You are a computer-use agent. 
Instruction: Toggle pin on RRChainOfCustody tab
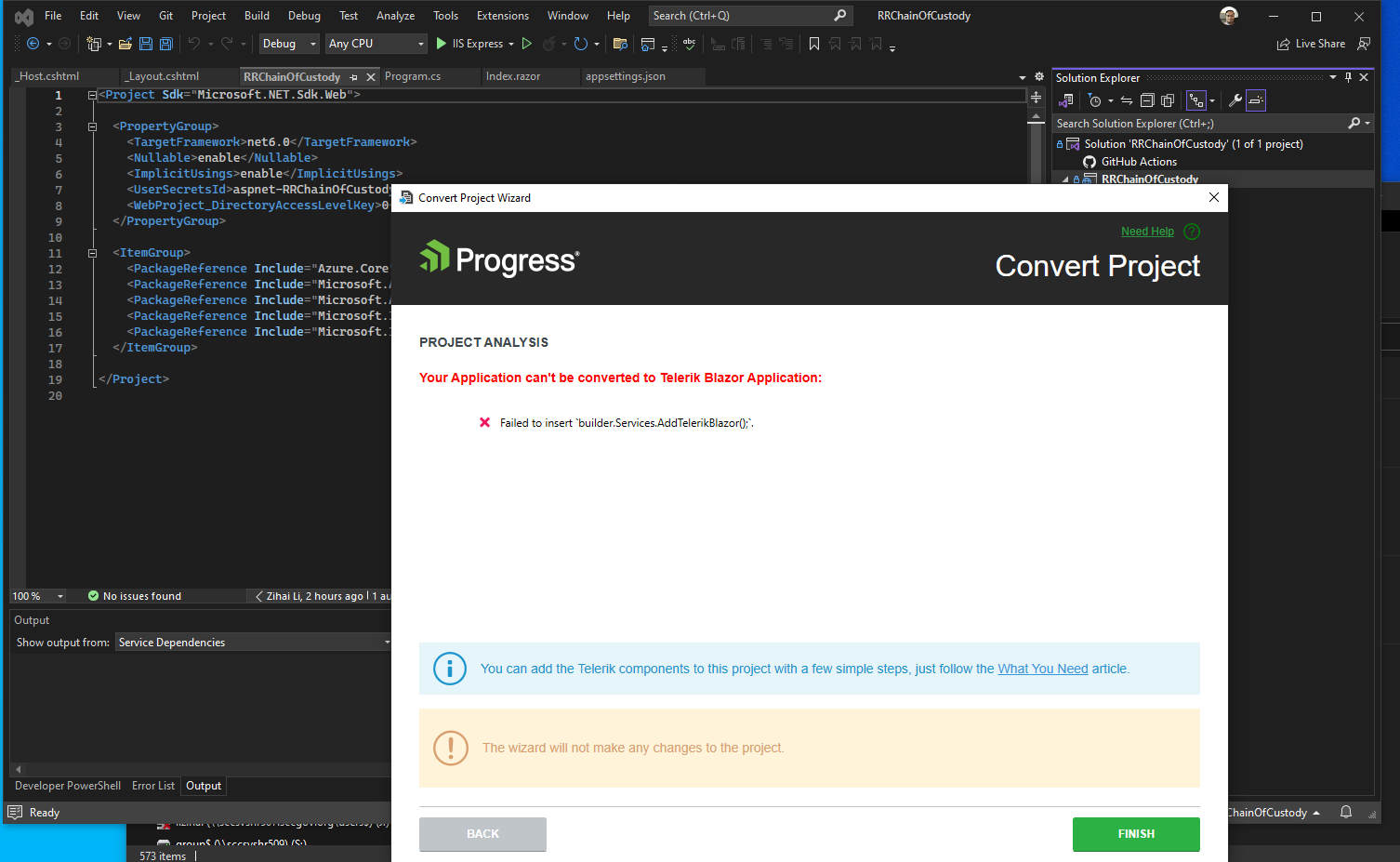point(354,77)
